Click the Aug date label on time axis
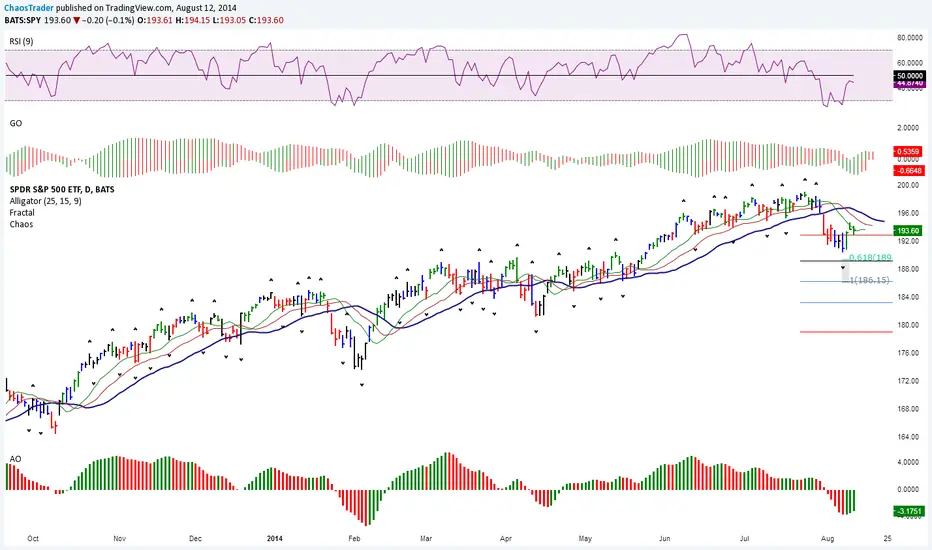 pos(827,539)
